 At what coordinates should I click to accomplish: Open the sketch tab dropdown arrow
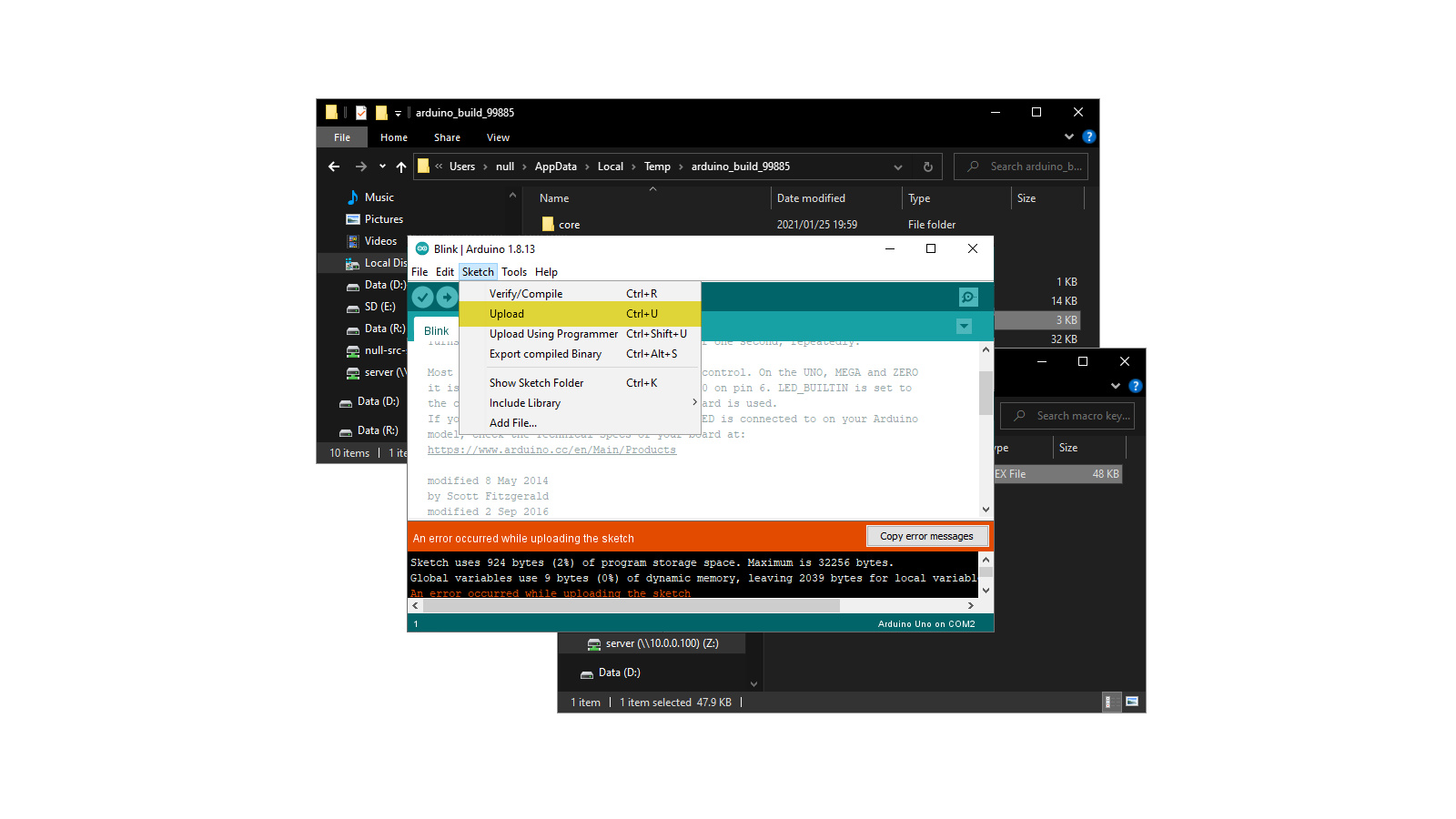[x=964, y=327]
